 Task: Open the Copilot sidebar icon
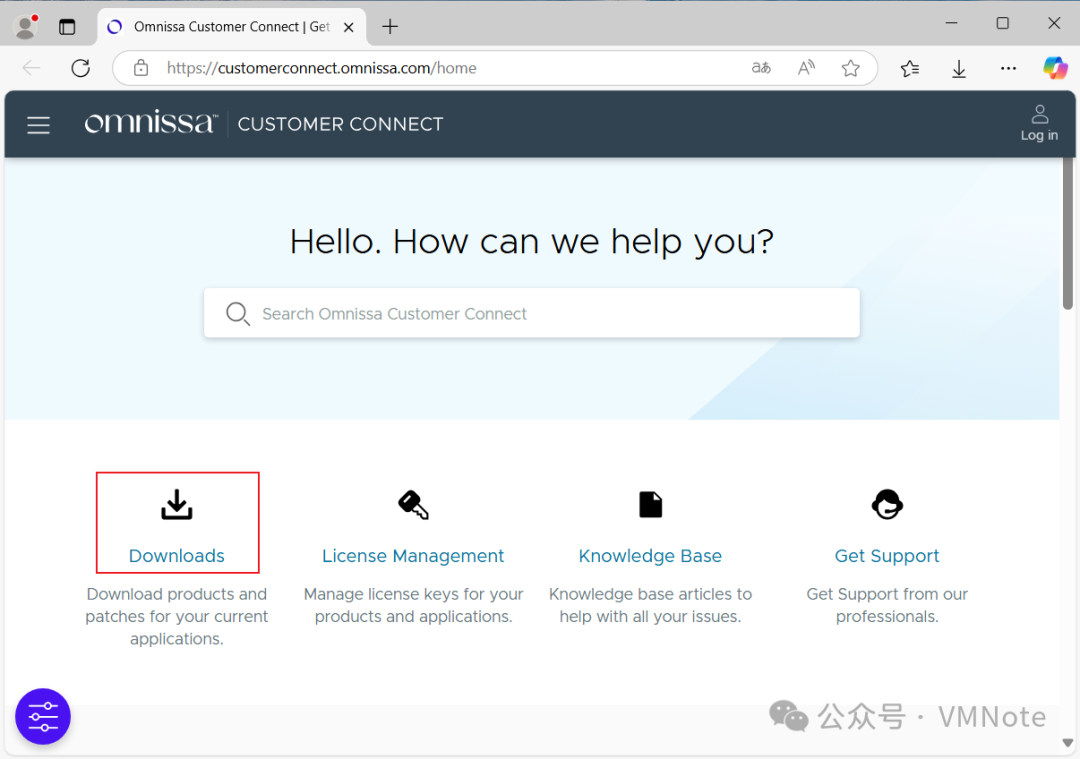tap(1055, 67)
